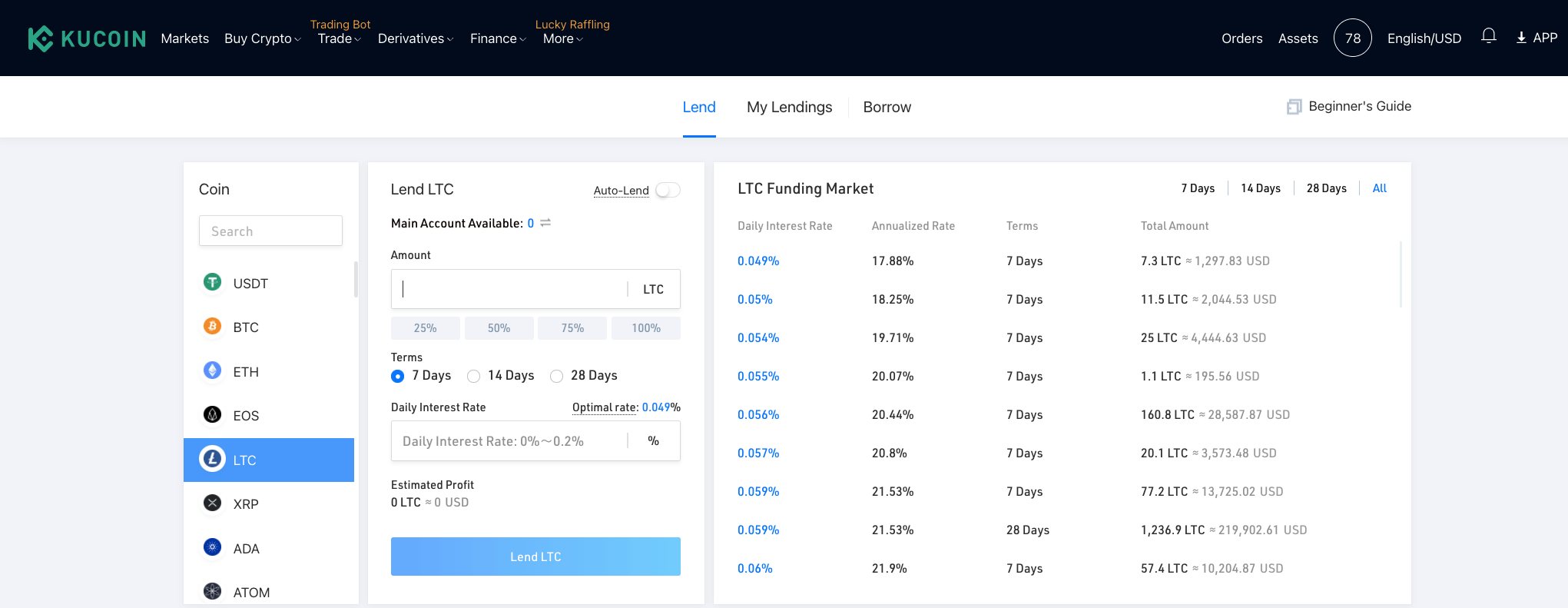Open Assets in the top bar
1568x608 pixels.
(1298, 38)
